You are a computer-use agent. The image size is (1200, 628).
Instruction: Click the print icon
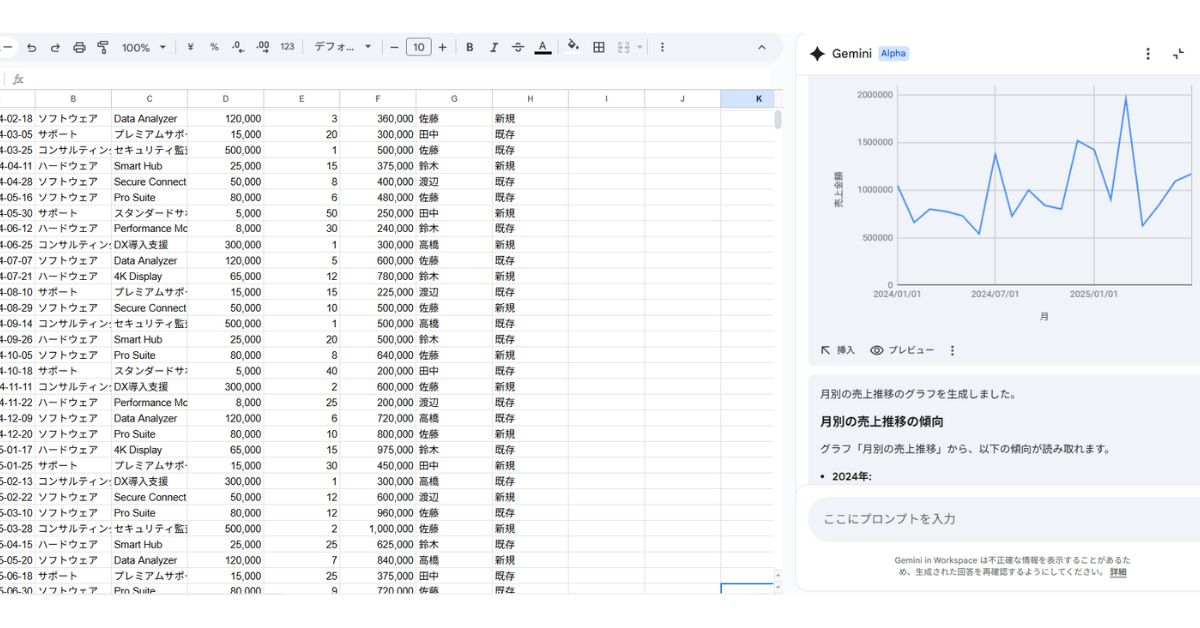click(x=79, y=47)
